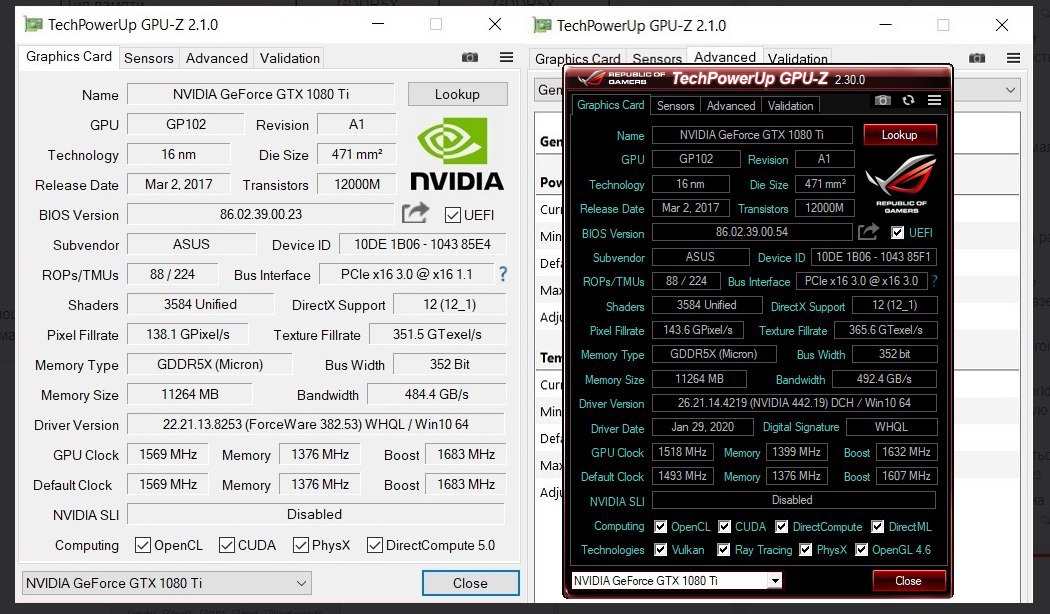Click Bus Interface question mark in ROG window
Viewport: 1050px width, 614px height.
pos(934,281)
